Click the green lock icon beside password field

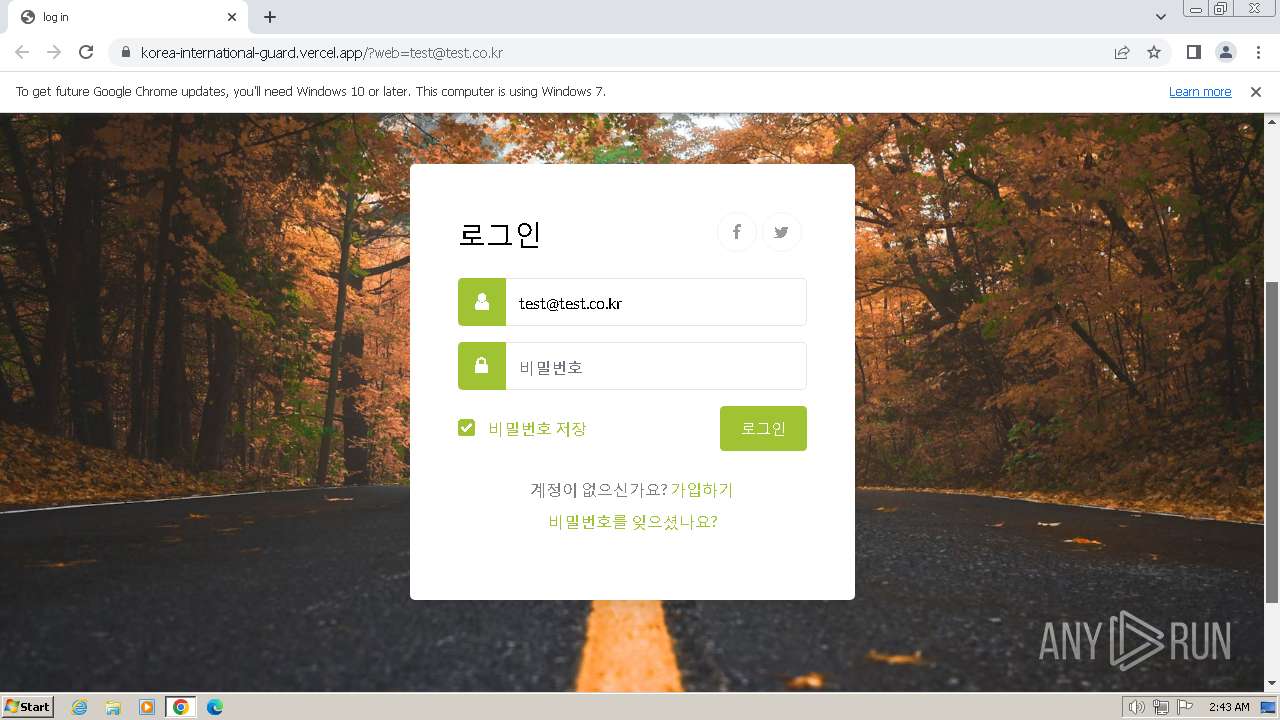[x=482, y=366]
